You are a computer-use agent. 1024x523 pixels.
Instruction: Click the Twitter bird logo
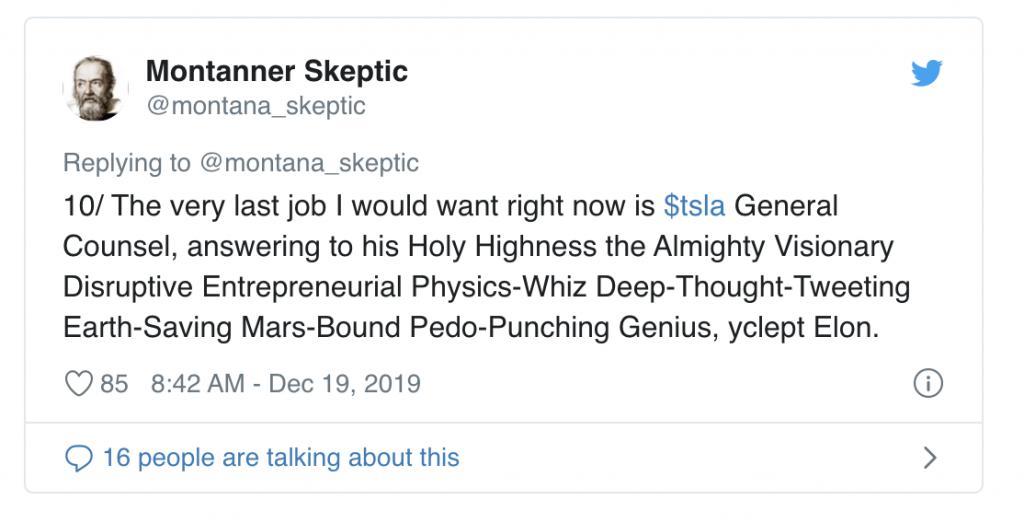[926, 73]
